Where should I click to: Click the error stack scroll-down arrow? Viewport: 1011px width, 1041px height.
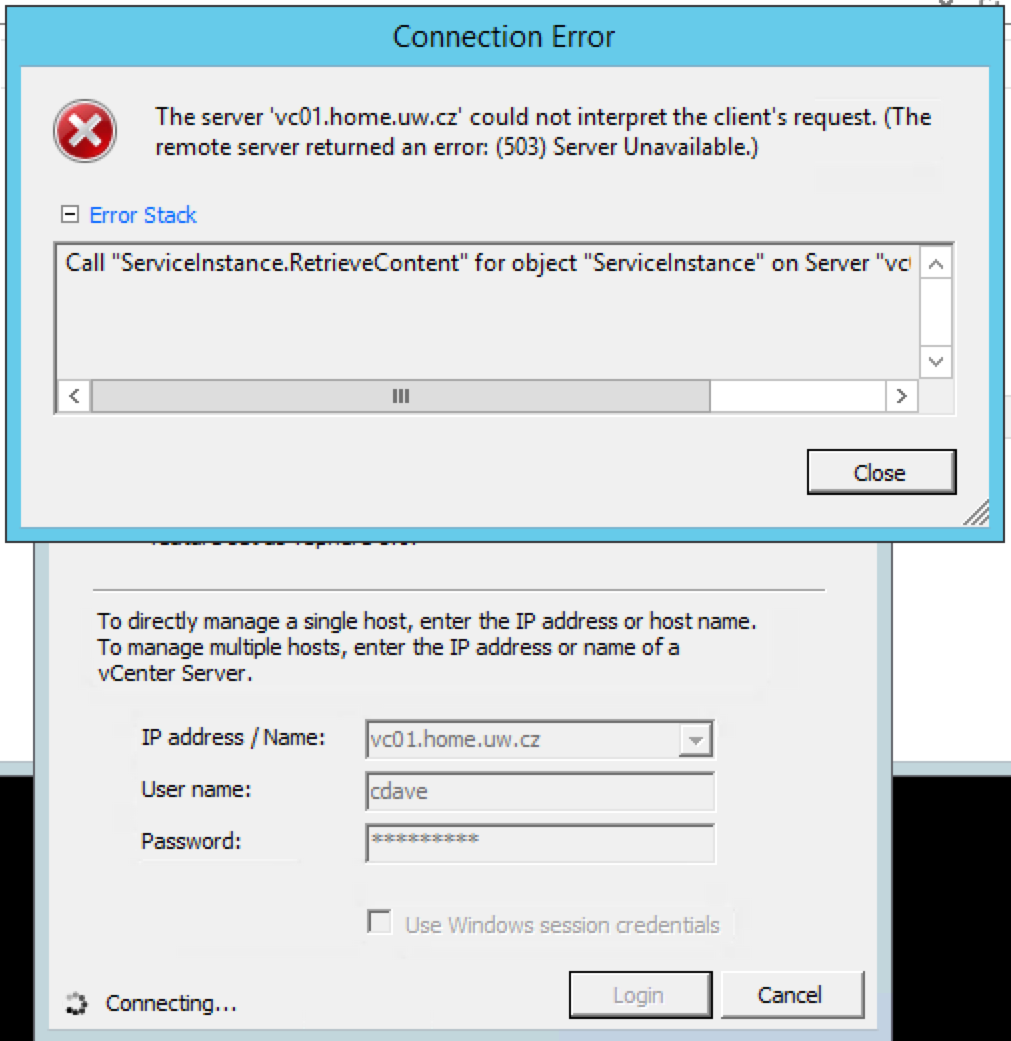pos(936,362)
